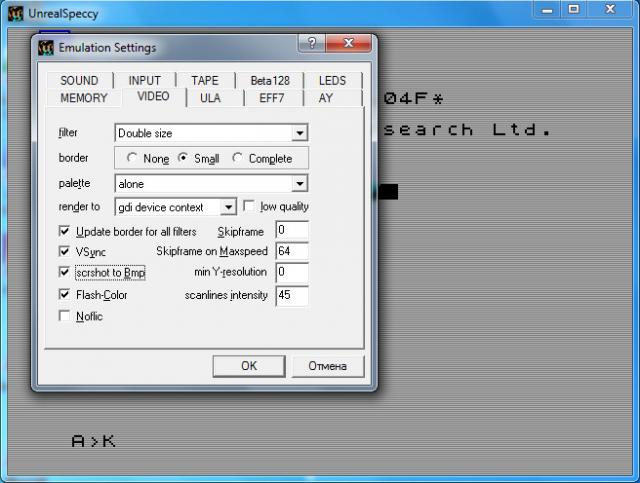Enable the VSync checkbox
The height and width of the screenshot is (483, 640).
(x=66, y=251)
